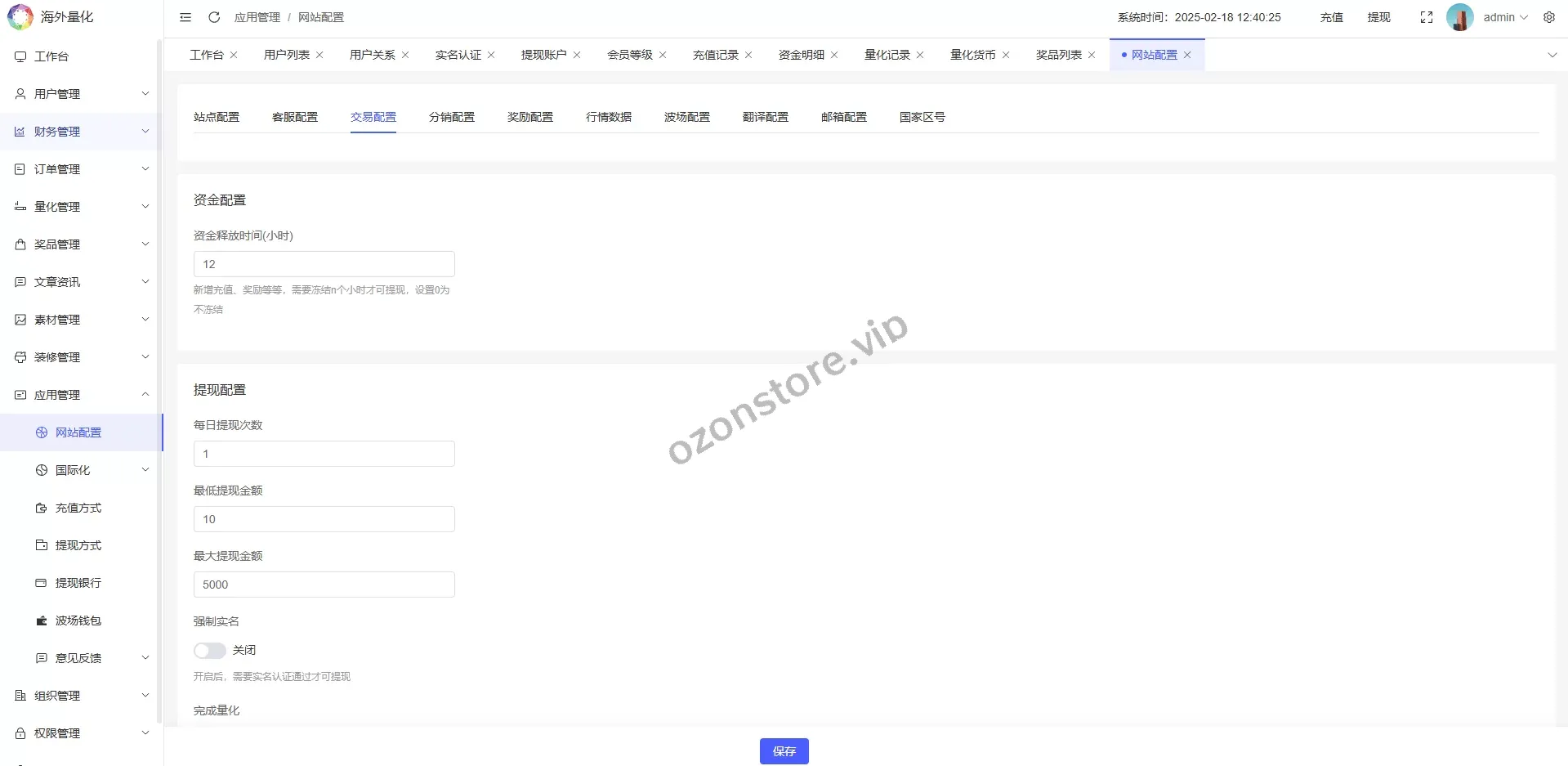This screenshot has width=1568, height=766.
Task: Open 提现银行 in the sidebar
Action: tap(78, 583)
